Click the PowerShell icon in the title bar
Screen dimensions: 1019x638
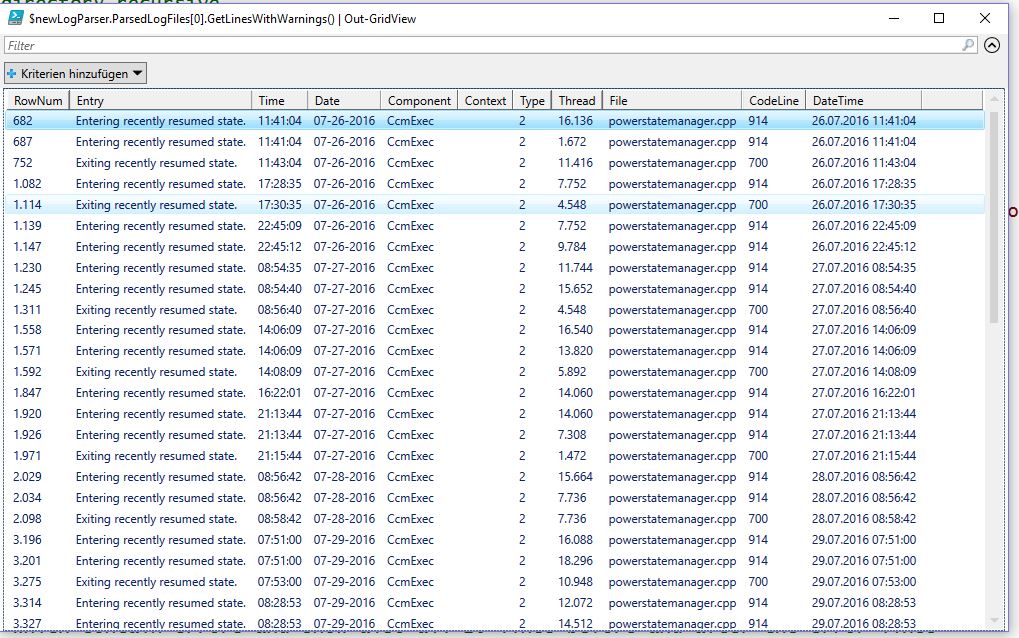coord(15,18)
